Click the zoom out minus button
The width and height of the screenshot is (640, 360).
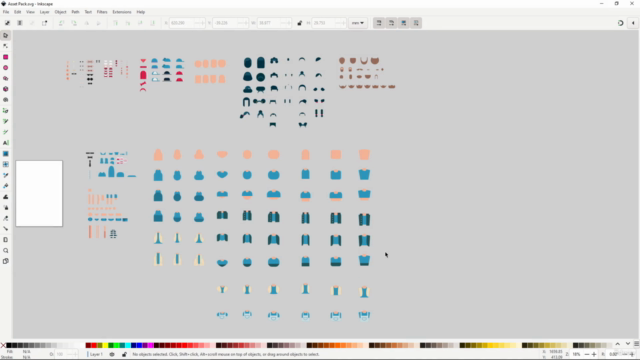(x=587, y=354)
